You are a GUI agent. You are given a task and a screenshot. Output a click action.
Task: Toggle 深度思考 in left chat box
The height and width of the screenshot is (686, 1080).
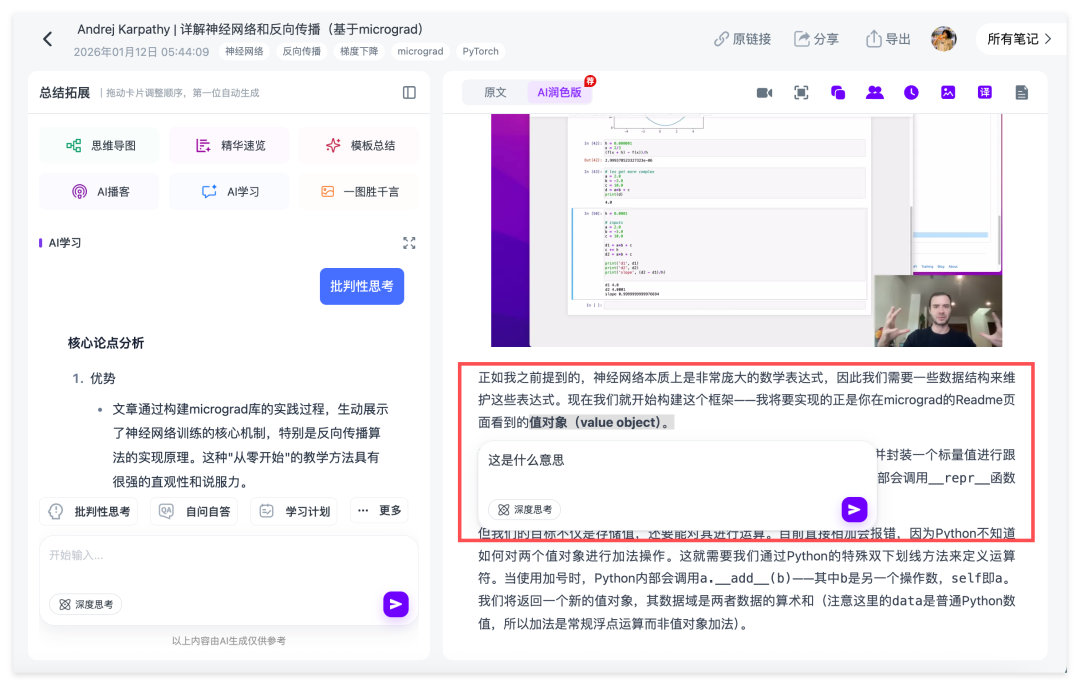pos(86,604)
